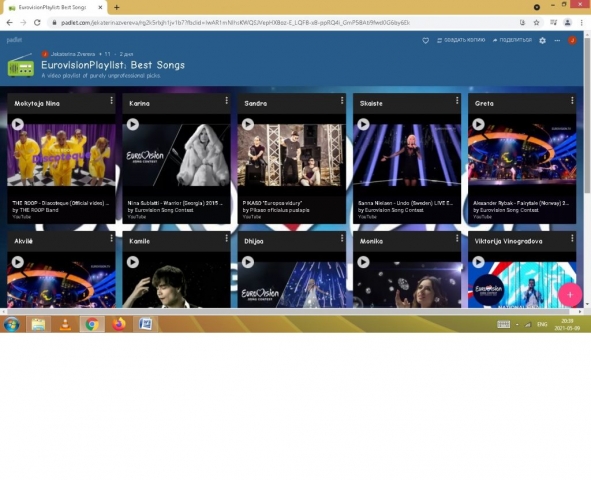Open padlet settings gear icon
Image resolution: width=591 pixels, height=480 pixels.
tap(542, 40)
